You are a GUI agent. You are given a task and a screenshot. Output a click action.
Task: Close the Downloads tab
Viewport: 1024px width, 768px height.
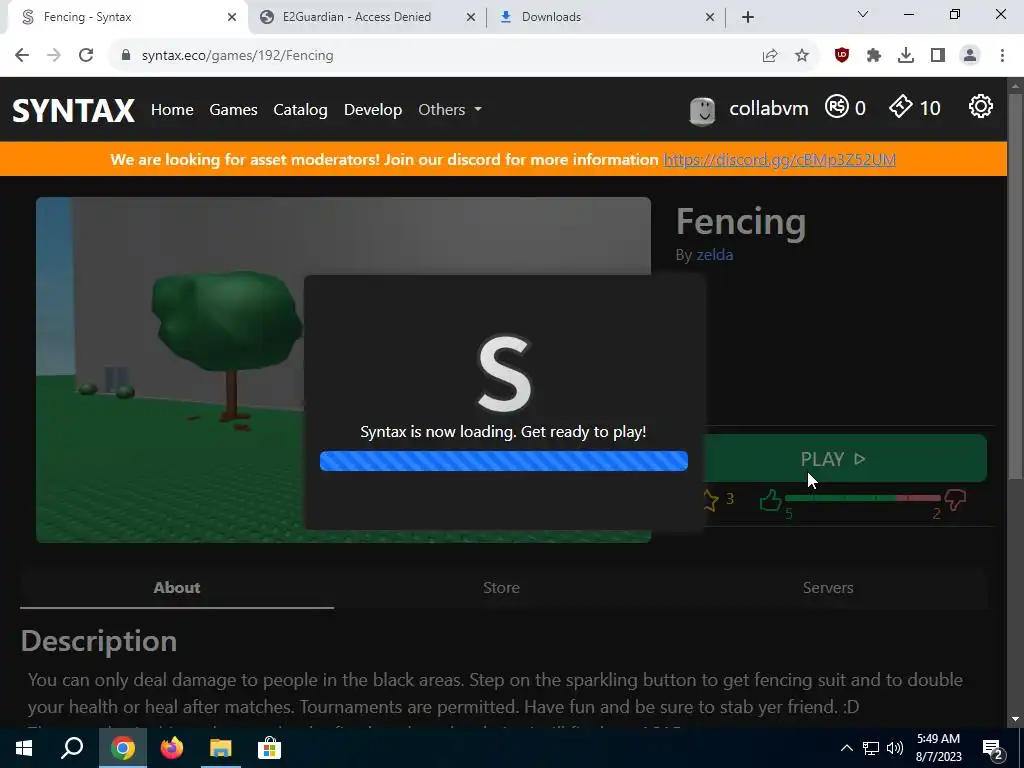pyautogui.click(x=710, y=17)
